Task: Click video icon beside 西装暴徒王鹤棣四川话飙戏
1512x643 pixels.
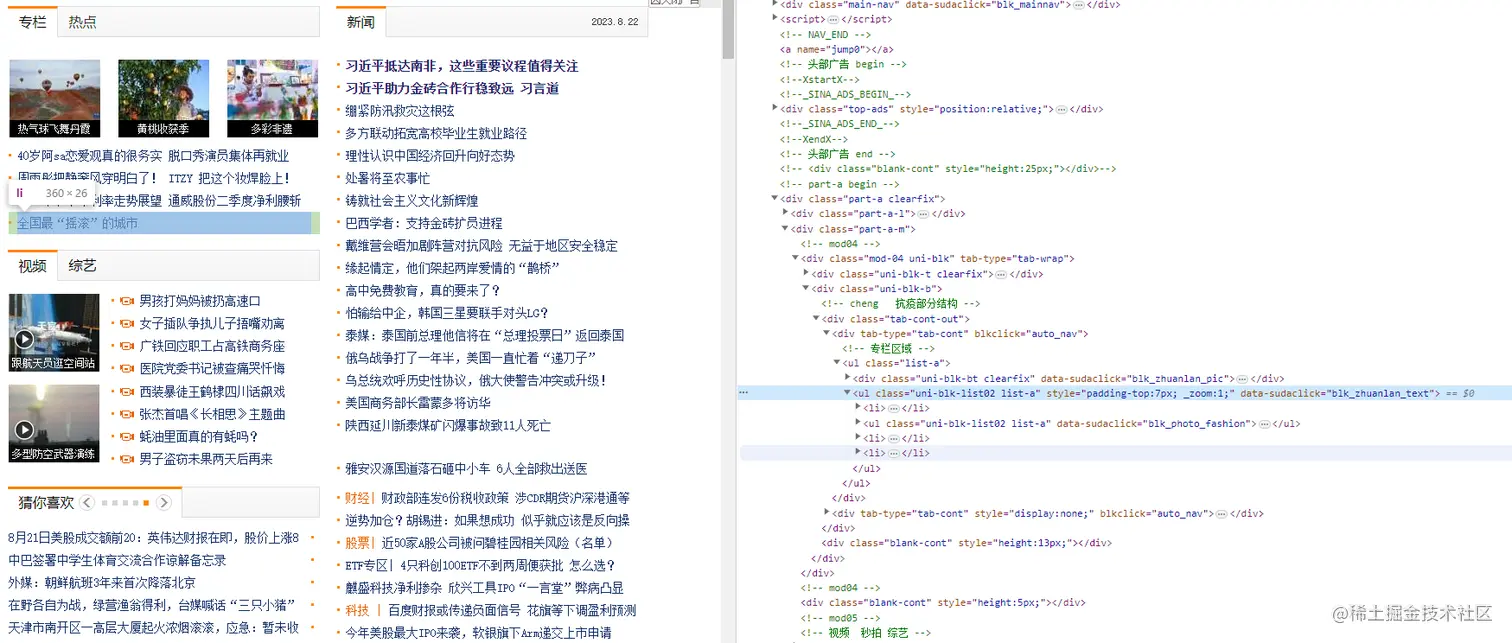Action: 127,391
